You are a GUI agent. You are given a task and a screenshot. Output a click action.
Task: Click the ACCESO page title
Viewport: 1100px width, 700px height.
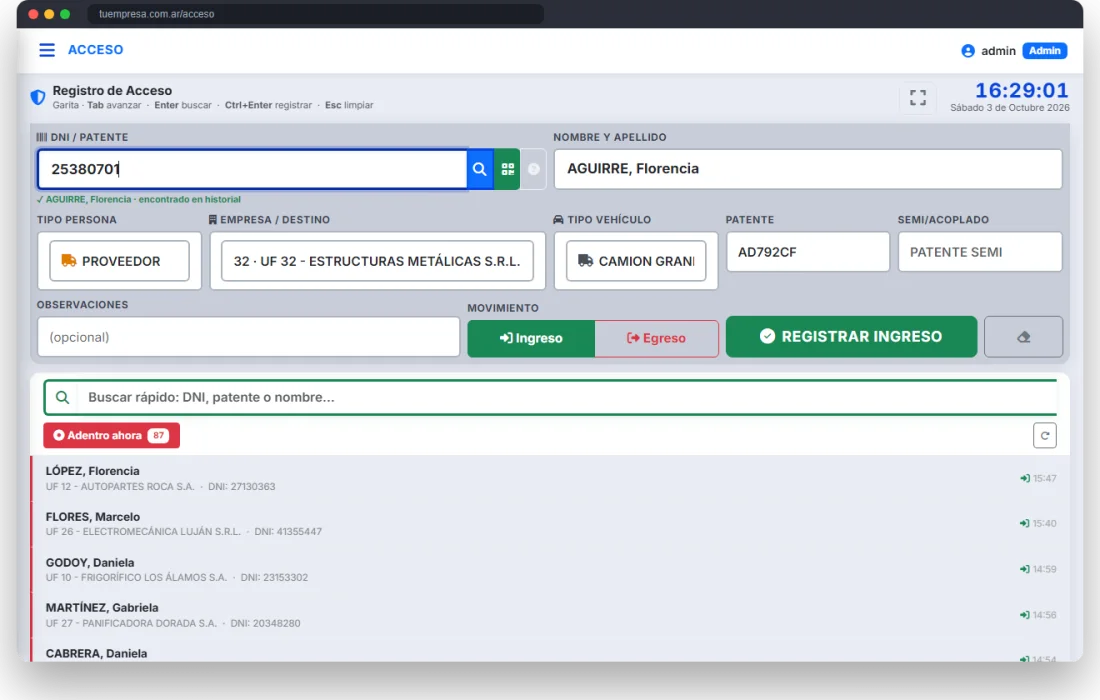click(95, 50)
